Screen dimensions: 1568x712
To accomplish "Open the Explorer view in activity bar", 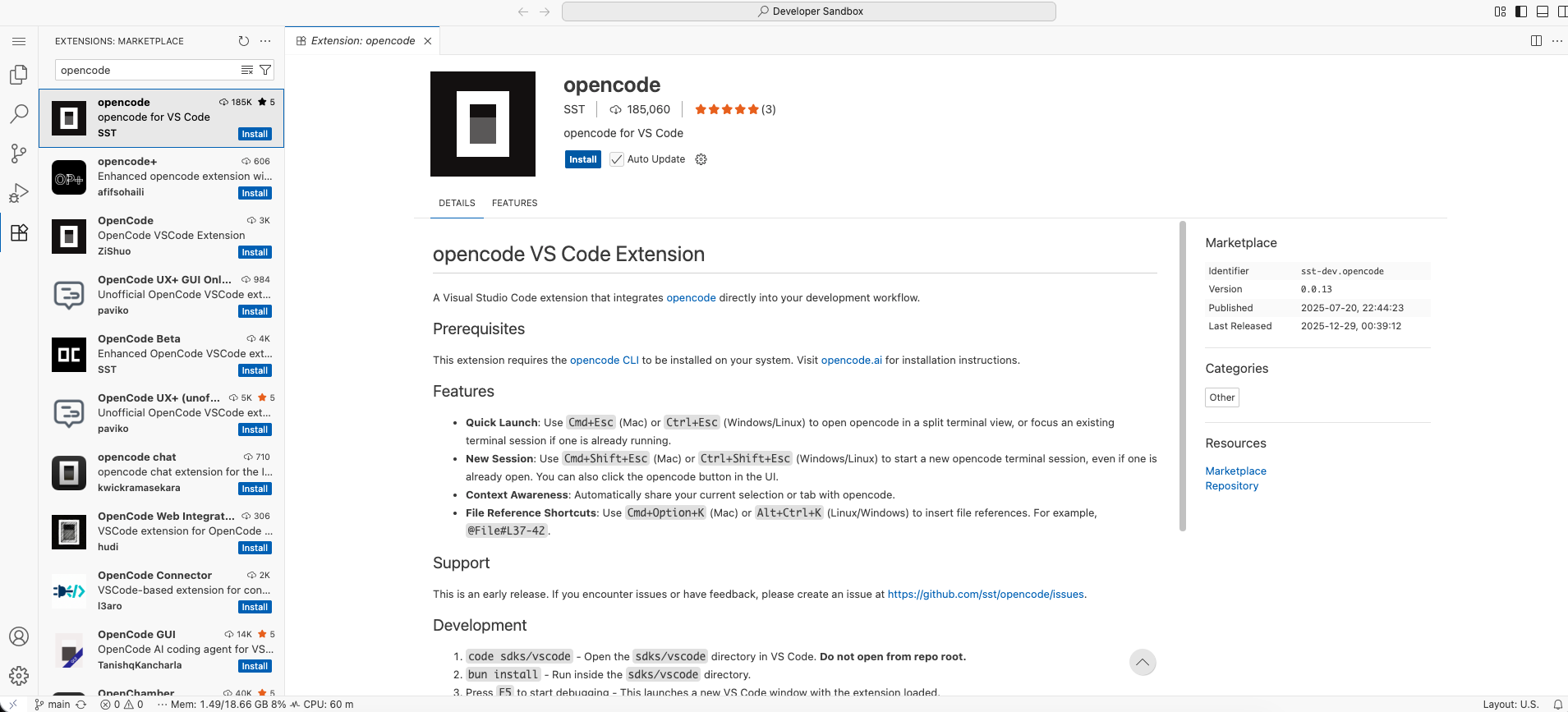I will coord(19,75).
